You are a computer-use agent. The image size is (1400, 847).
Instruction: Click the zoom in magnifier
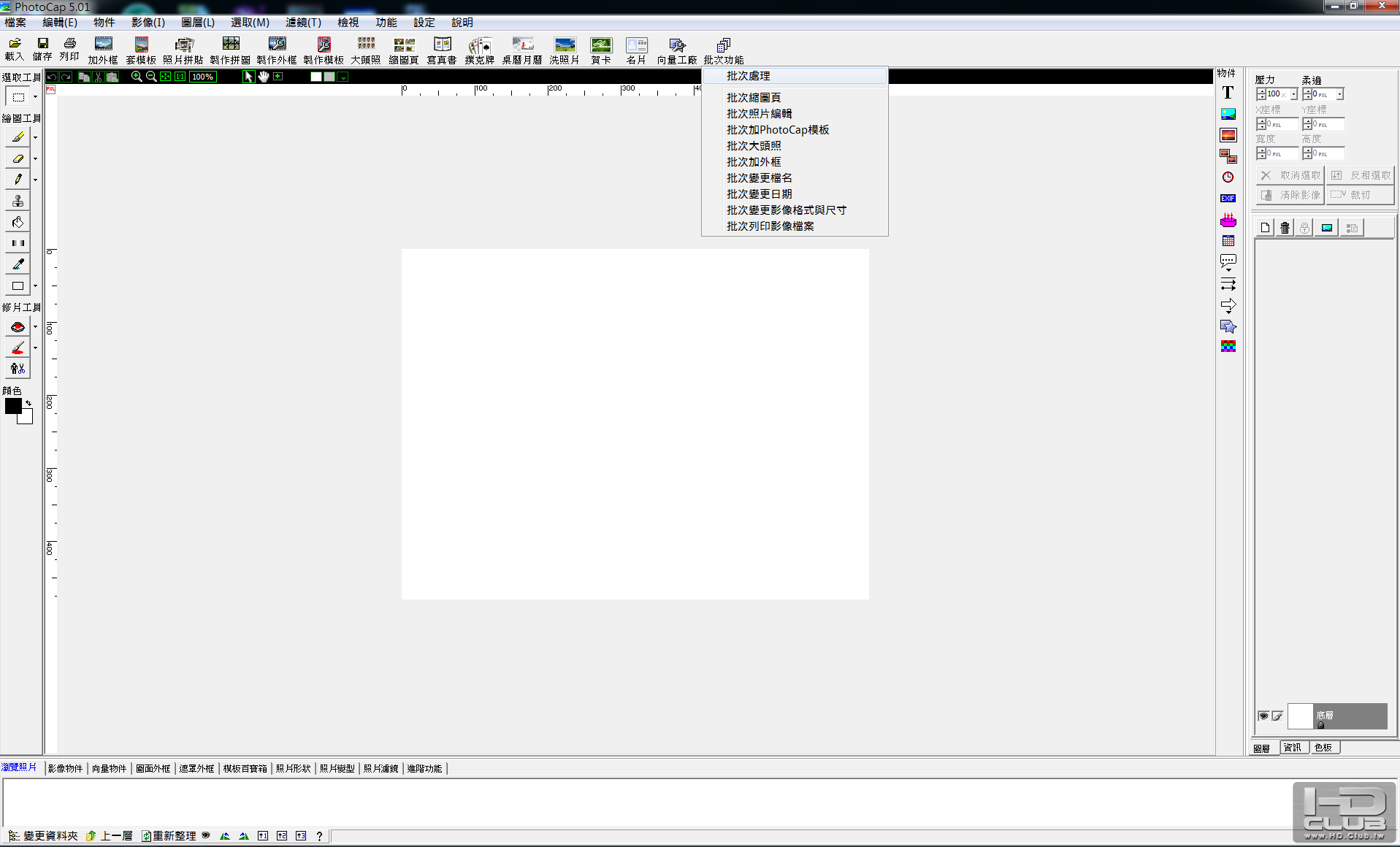[137, 76]
